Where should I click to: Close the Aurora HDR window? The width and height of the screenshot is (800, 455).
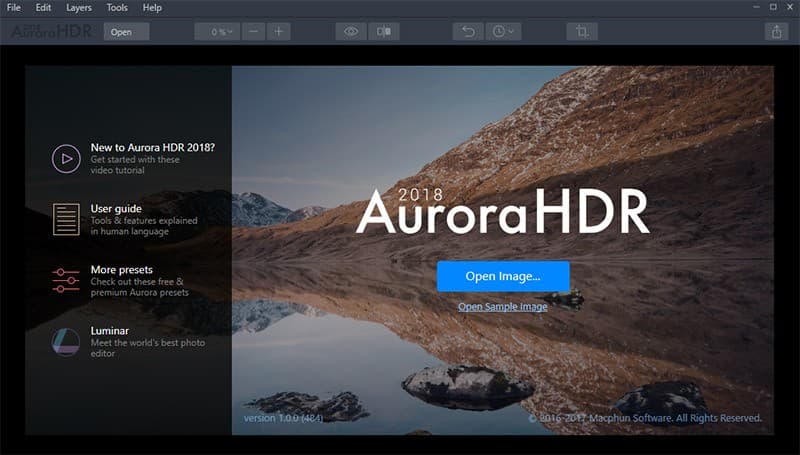pos(790,7)
